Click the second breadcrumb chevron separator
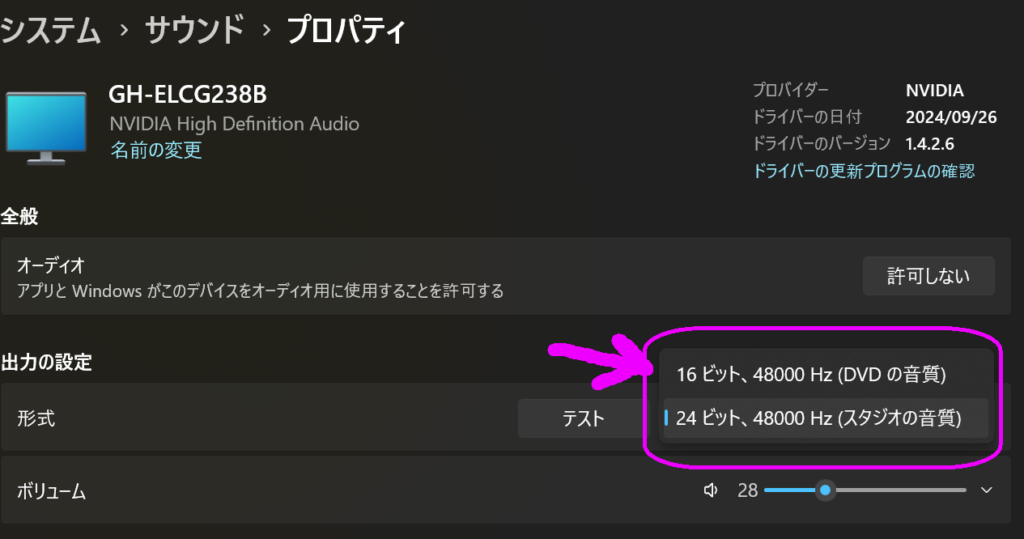Screen dimensions: 1024x539 pyautogui.click(x=266, y=30)
